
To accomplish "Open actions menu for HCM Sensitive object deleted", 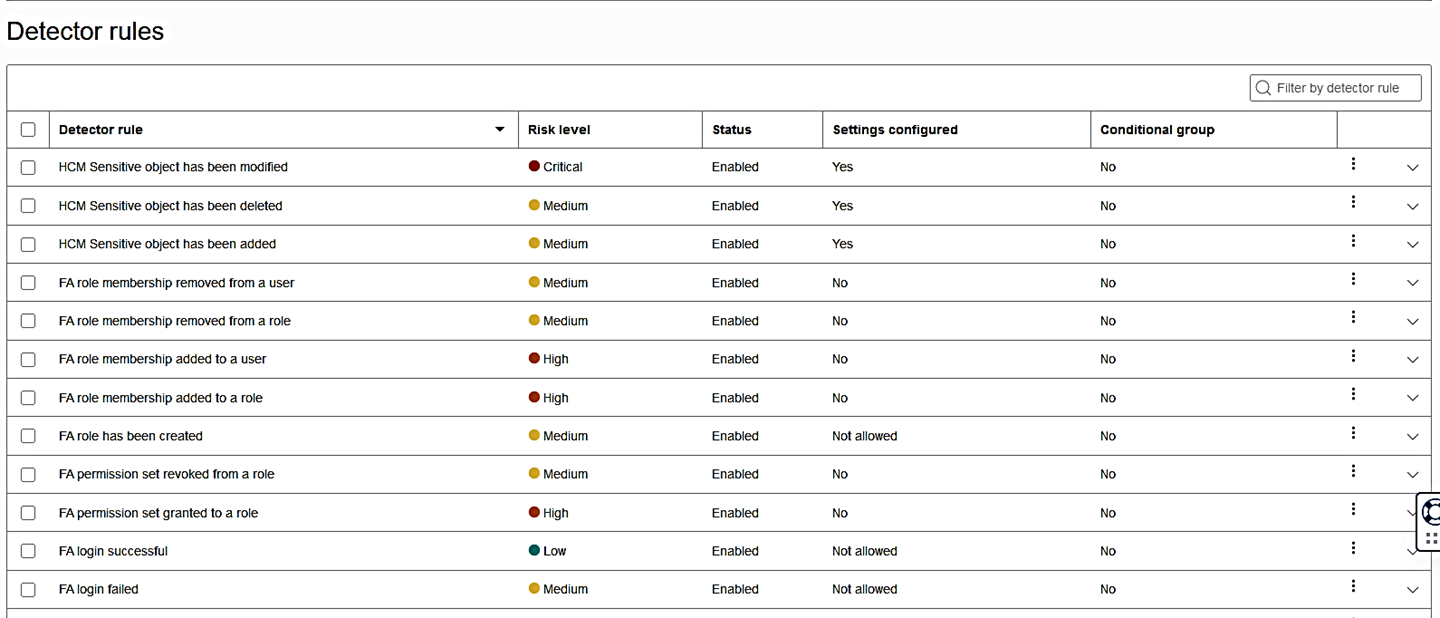I will tap(1353, 202).
